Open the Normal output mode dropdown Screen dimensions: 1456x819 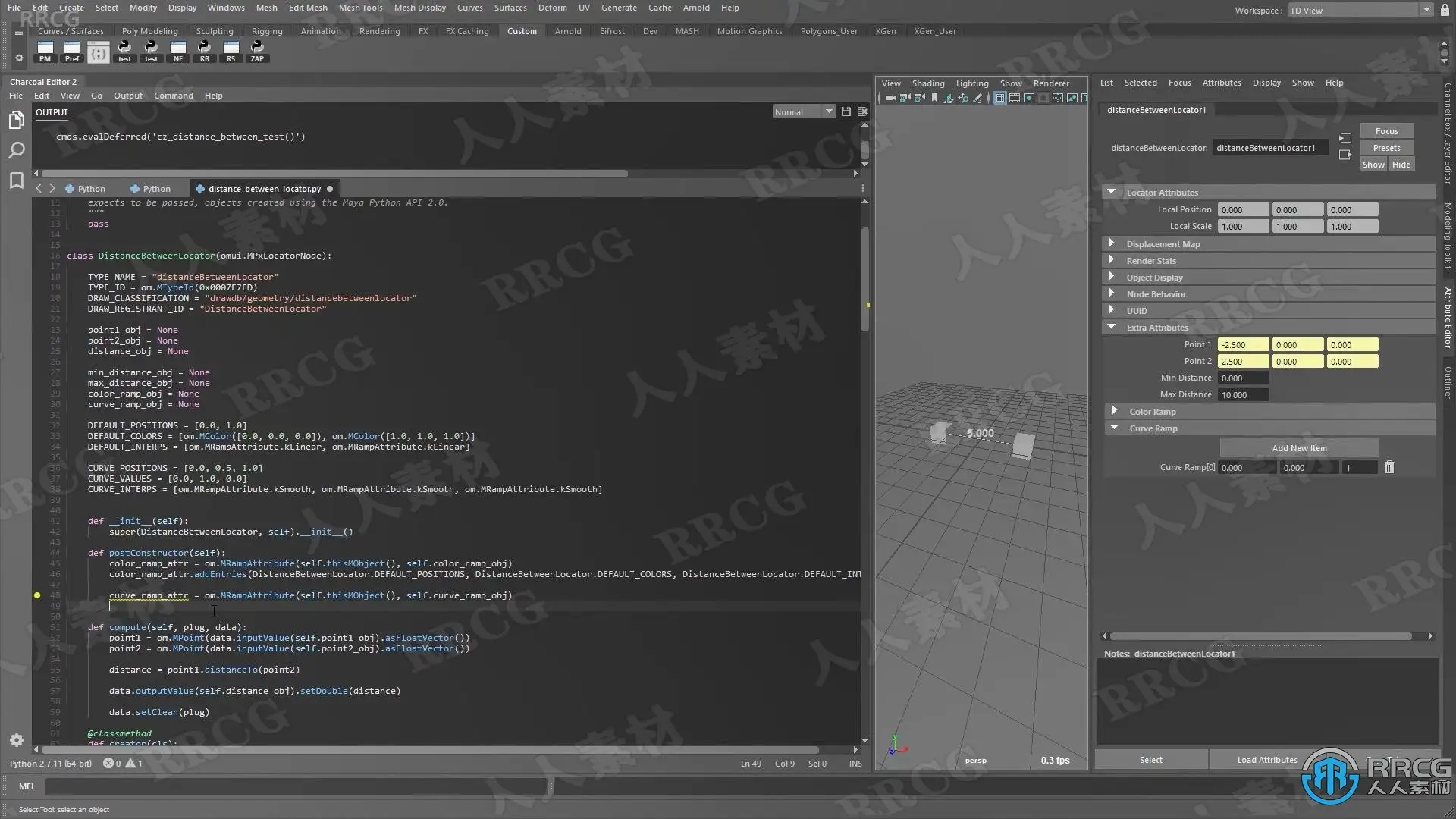pos(803,111)
